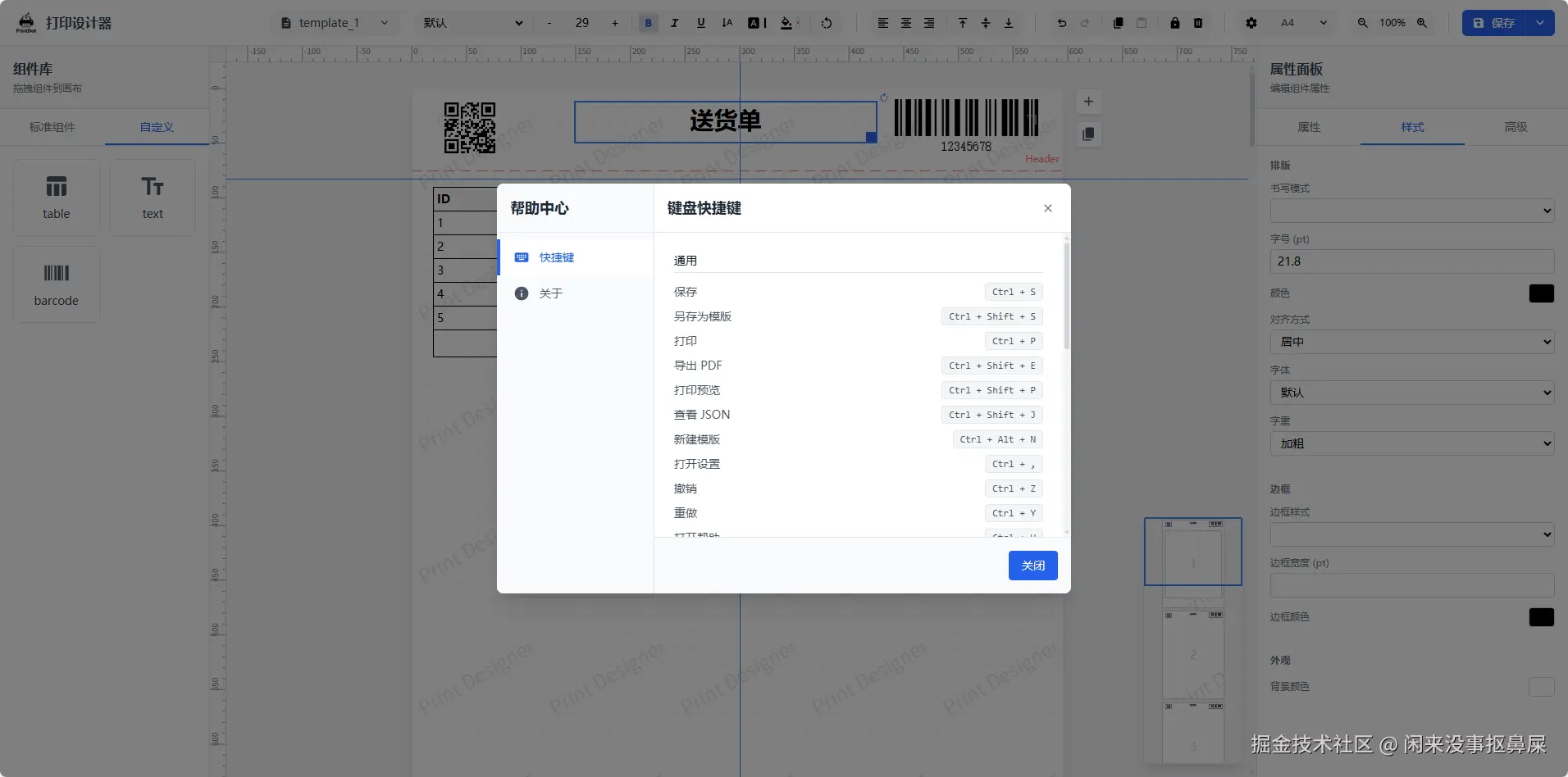Open the 默认 font family dropdown in toolbar

[x=473, y=23]
